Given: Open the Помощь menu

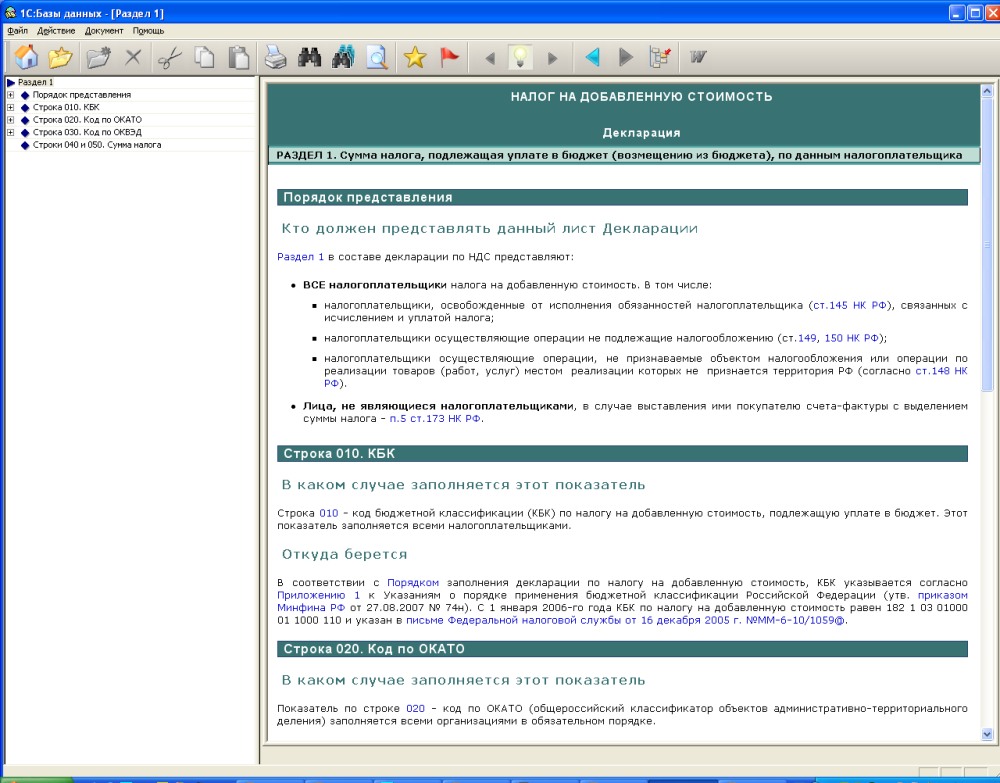Looking at the screenshot, I should tap(148, 31).
